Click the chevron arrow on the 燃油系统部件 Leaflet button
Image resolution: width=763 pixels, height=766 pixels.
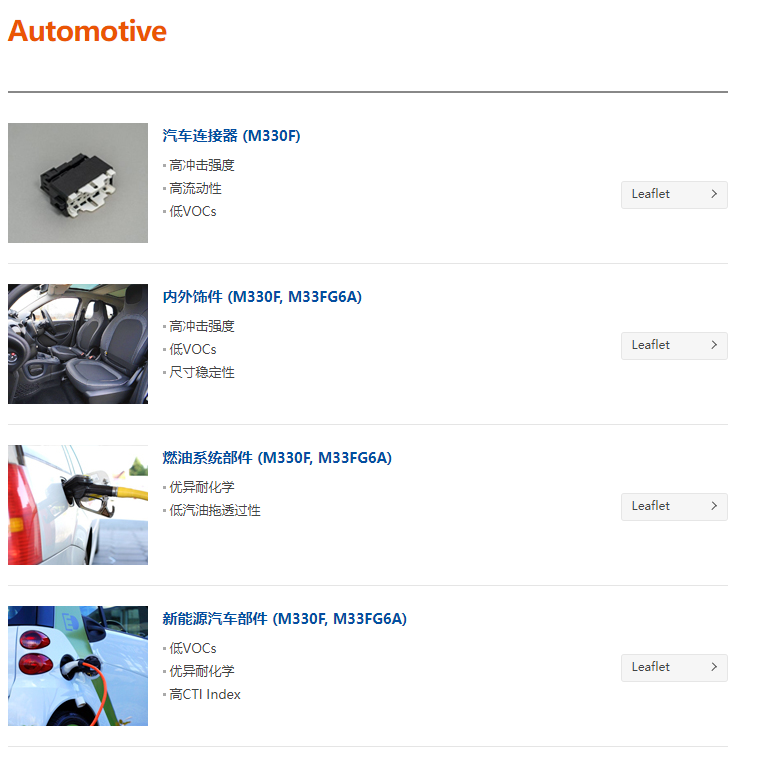714,506
